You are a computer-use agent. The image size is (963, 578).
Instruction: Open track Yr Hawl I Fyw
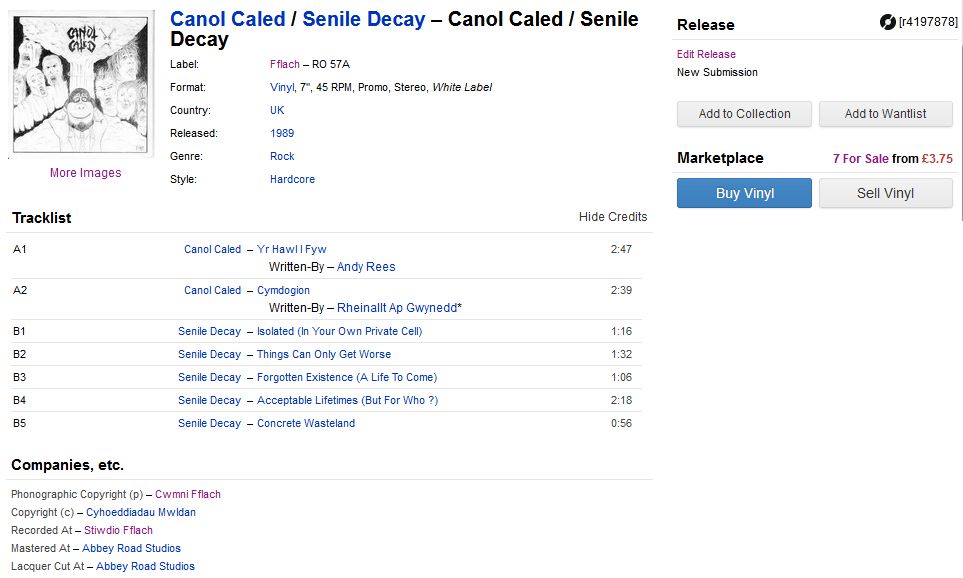(x=291, y=249)
